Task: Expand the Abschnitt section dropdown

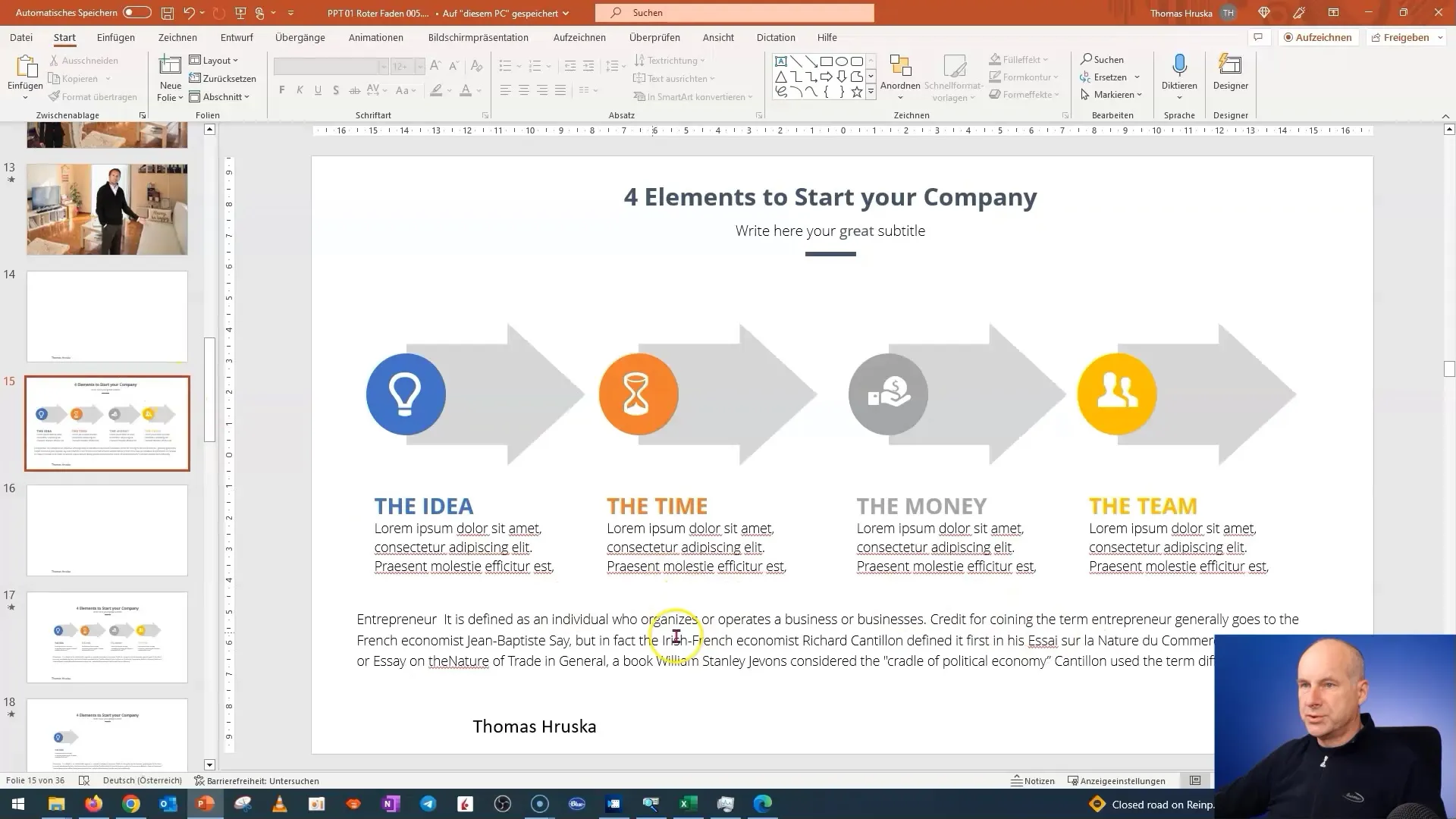Action: pyautogui.click(x=248, y=96)
